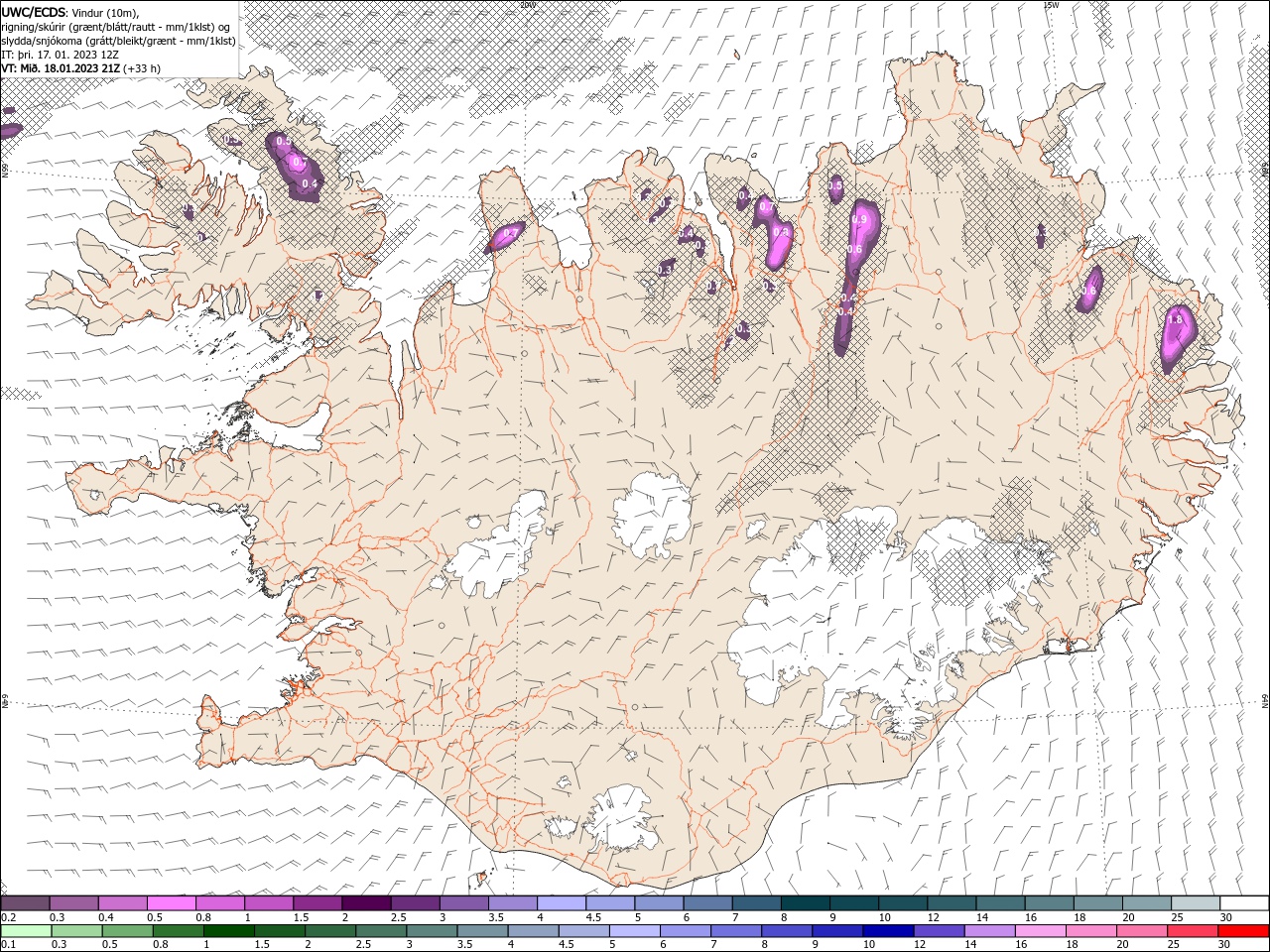Select the 'rigning/skúrir' legend description line
1270x952 pixels.
pos(116,27)
